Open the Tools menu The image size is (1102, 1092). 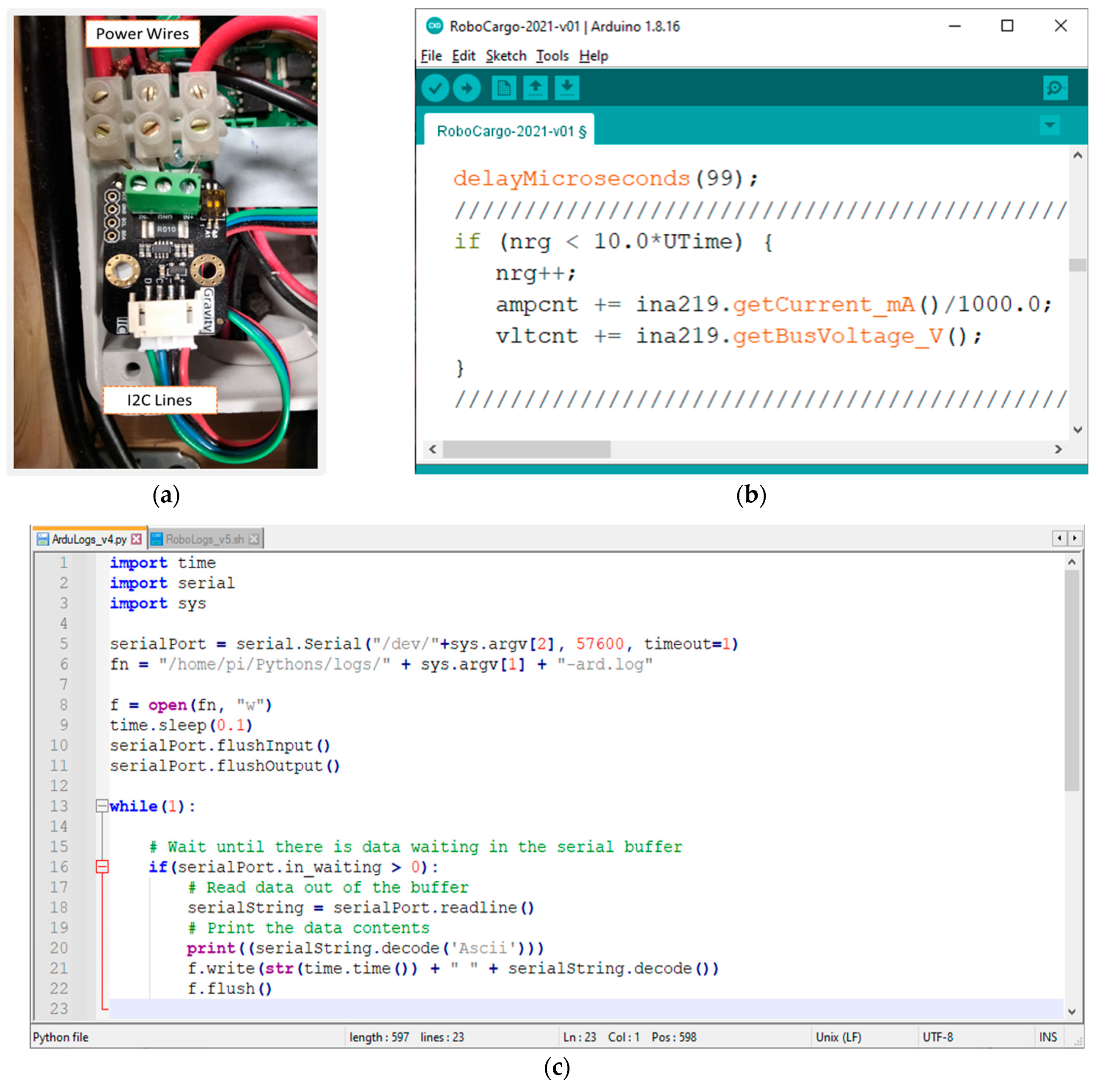[x=552, y=56]
